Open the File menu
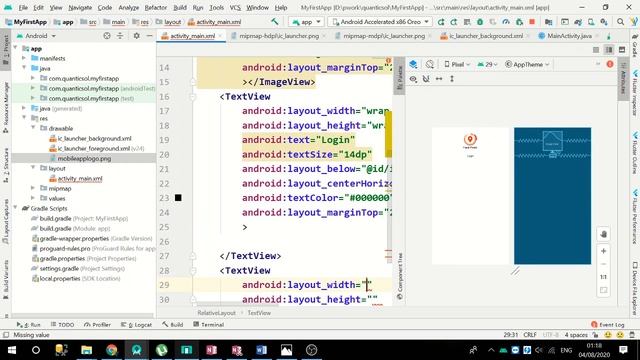Screen dimensions: 640x360 pos(23,7)
